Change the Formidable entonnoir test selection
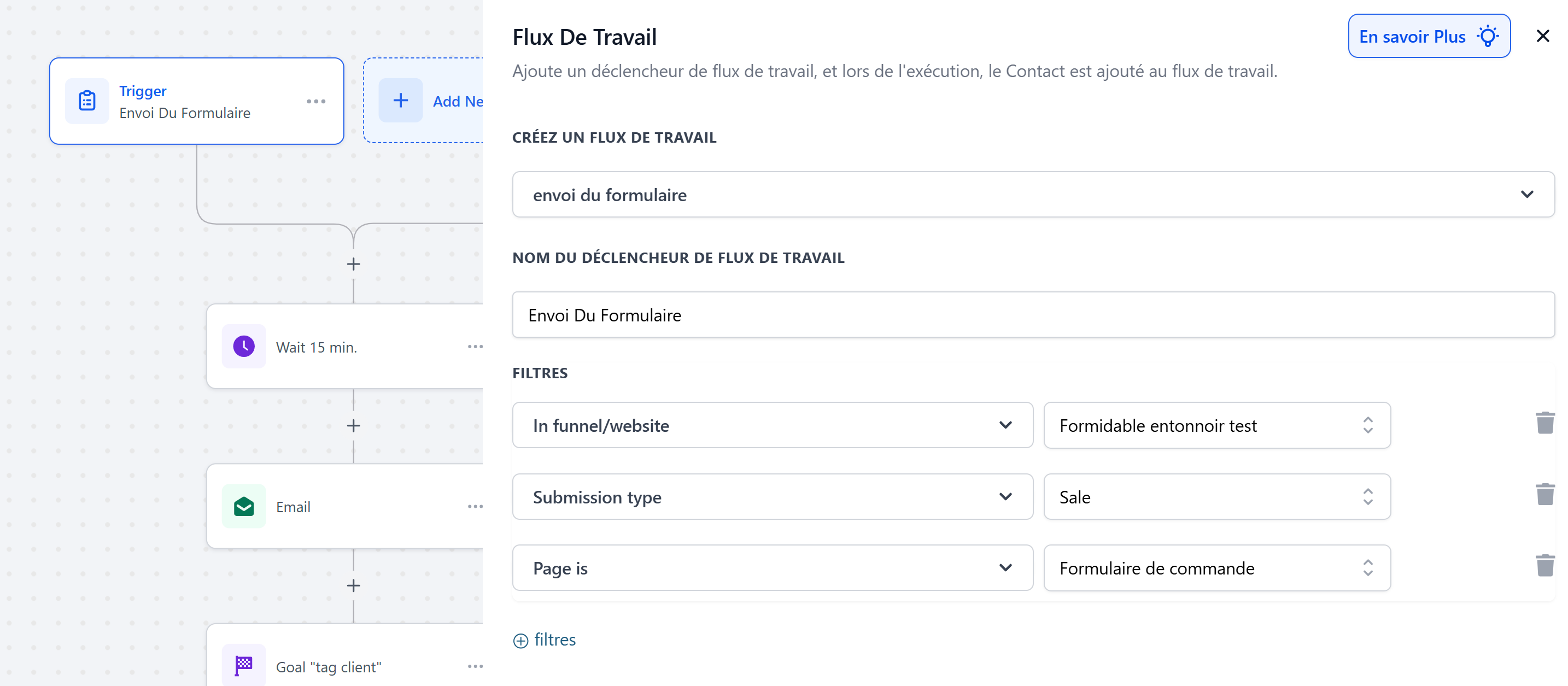Screen dimensions: 1568x686 point(1216,425)
